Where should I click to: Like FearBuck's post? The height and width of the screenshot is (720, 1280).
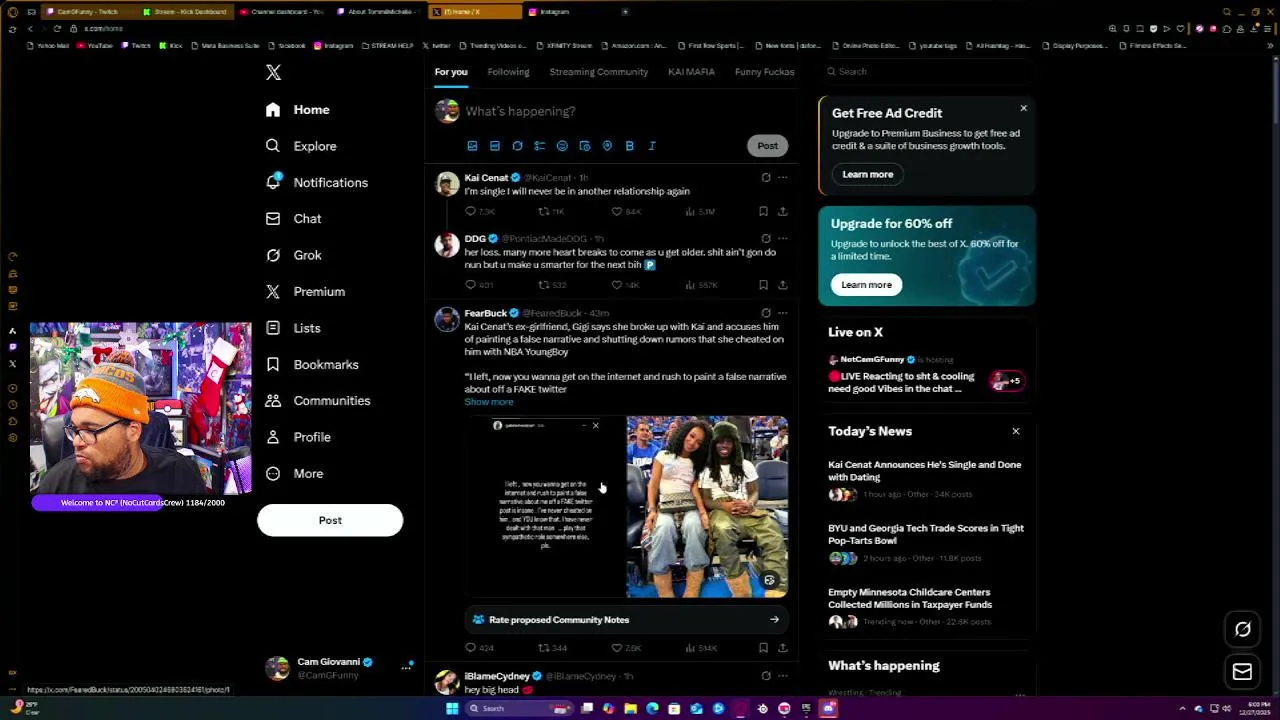[624, 648]
